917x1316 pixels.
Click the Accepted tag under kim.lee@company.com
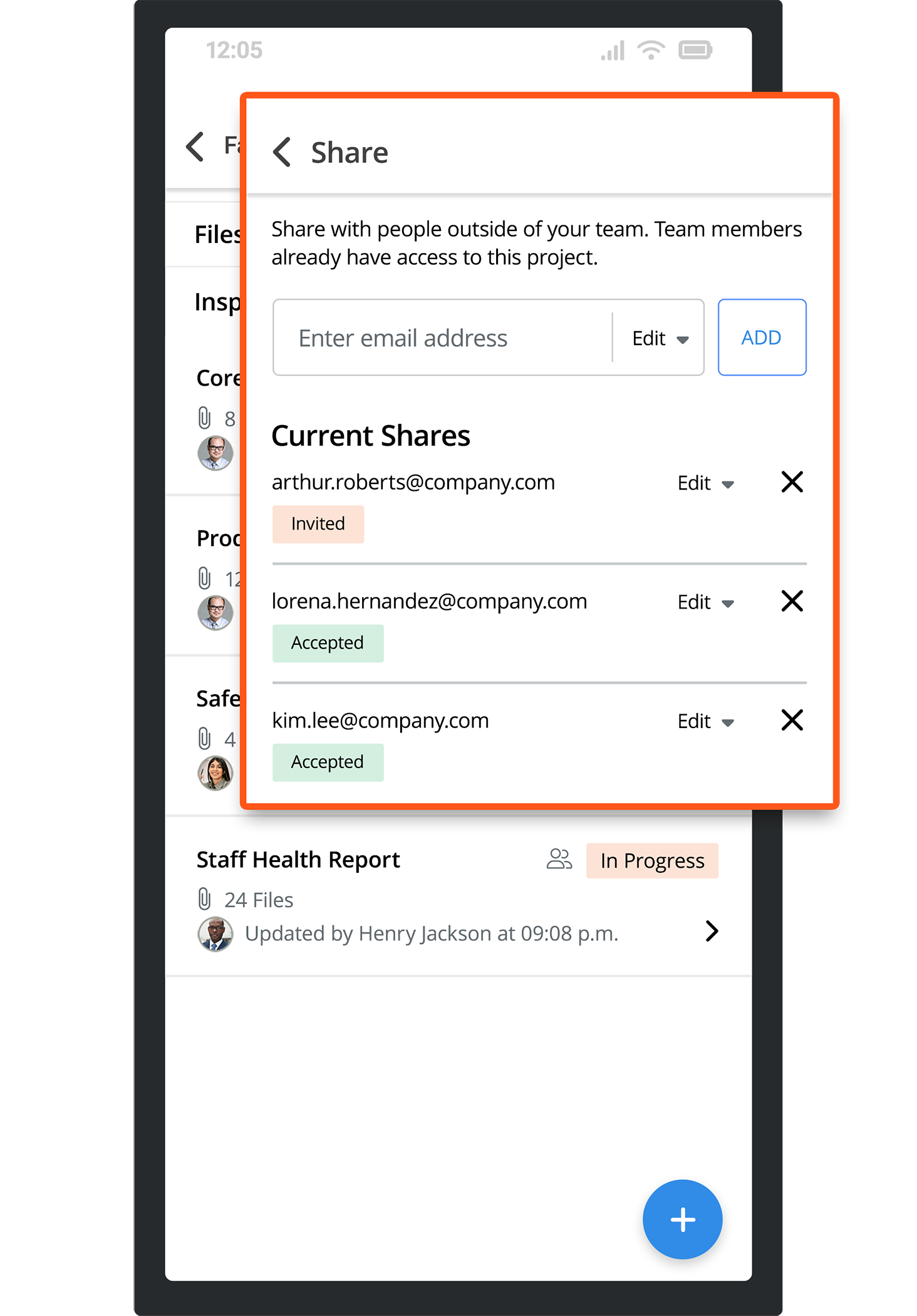[327, 763]
